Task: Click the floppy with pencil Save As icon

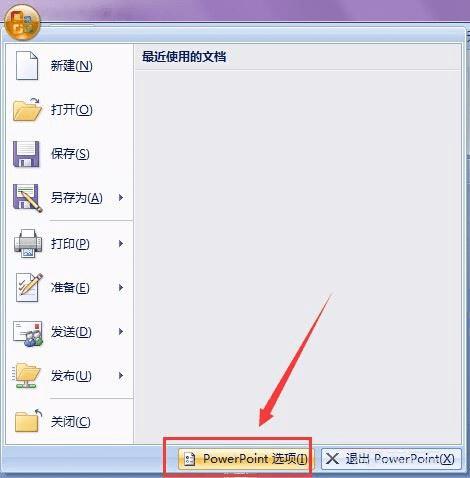Action: pyautogui.click(x=28, y=198)
